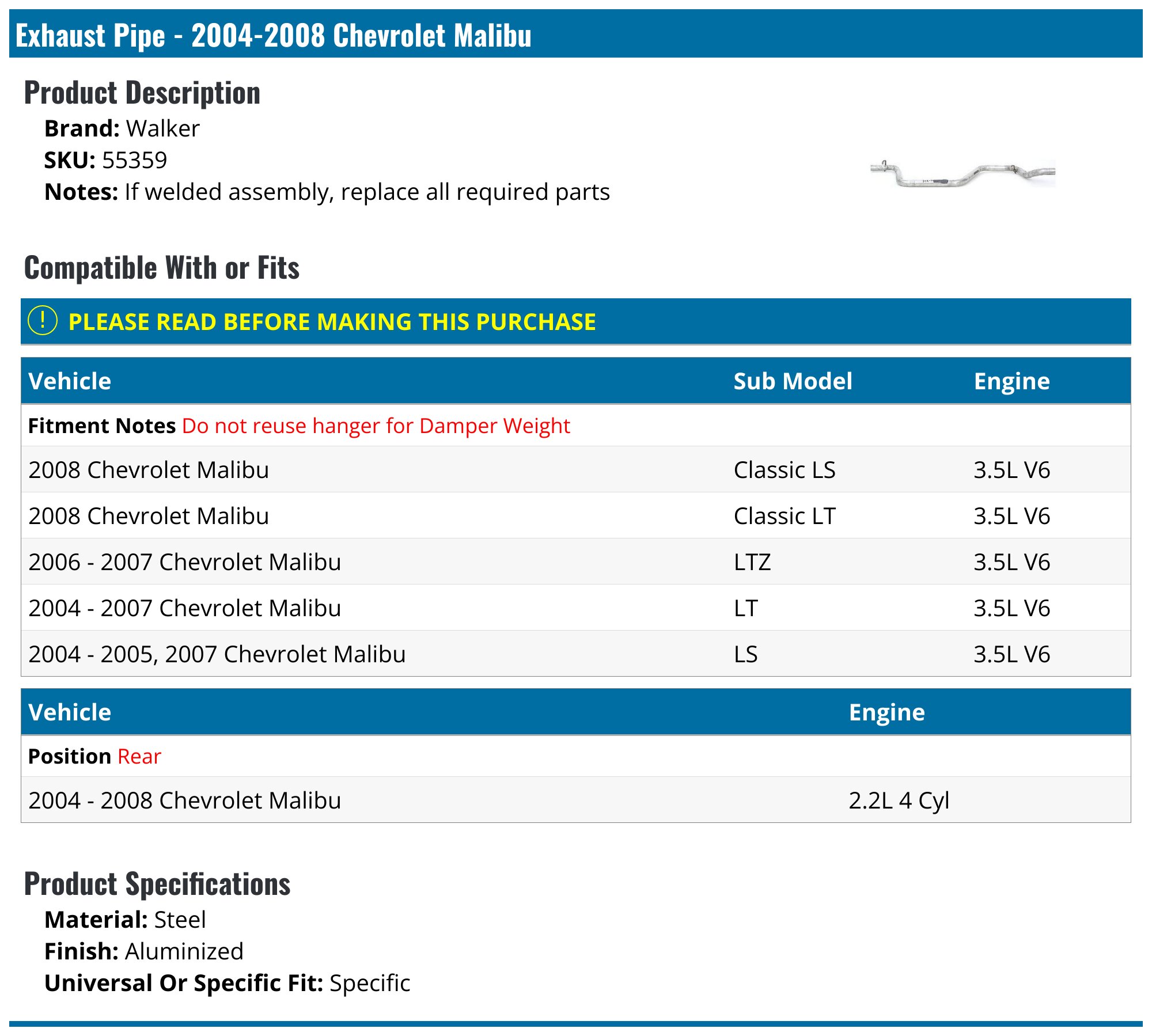
Task: Click the 2004 - 2005, 2007 Chevrolet Malibu row
Action: (576, 654)
